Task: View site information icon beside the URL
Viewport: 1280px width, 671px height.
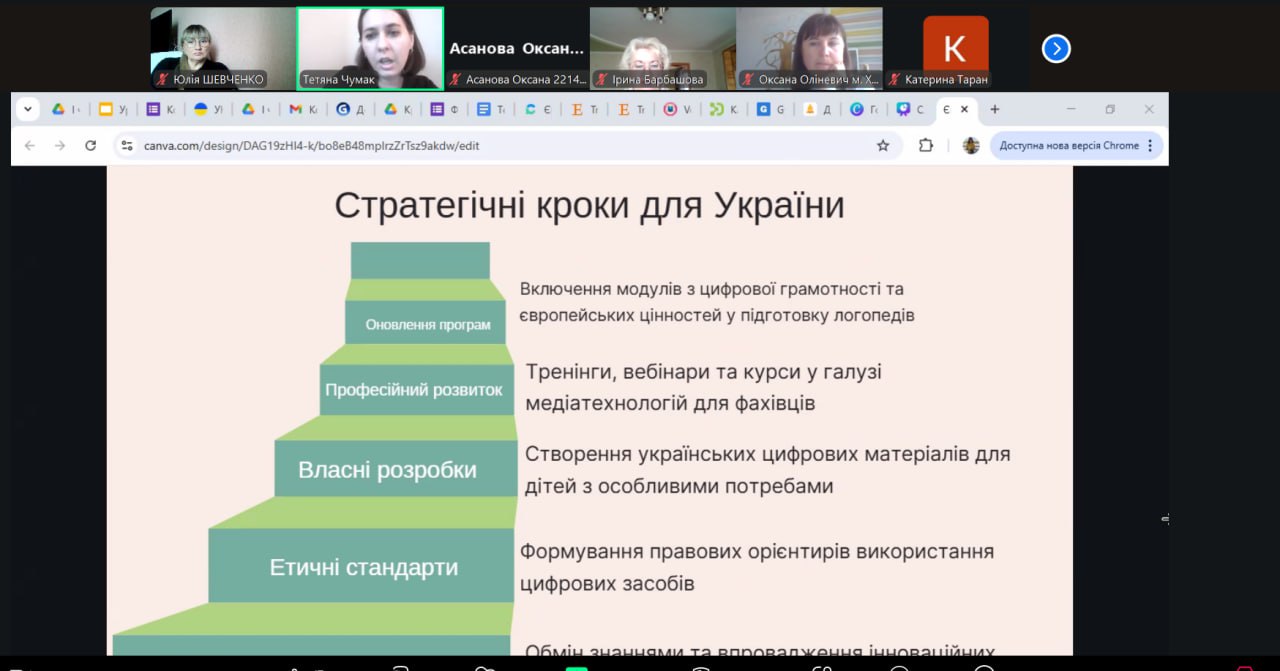Action: 126,146
